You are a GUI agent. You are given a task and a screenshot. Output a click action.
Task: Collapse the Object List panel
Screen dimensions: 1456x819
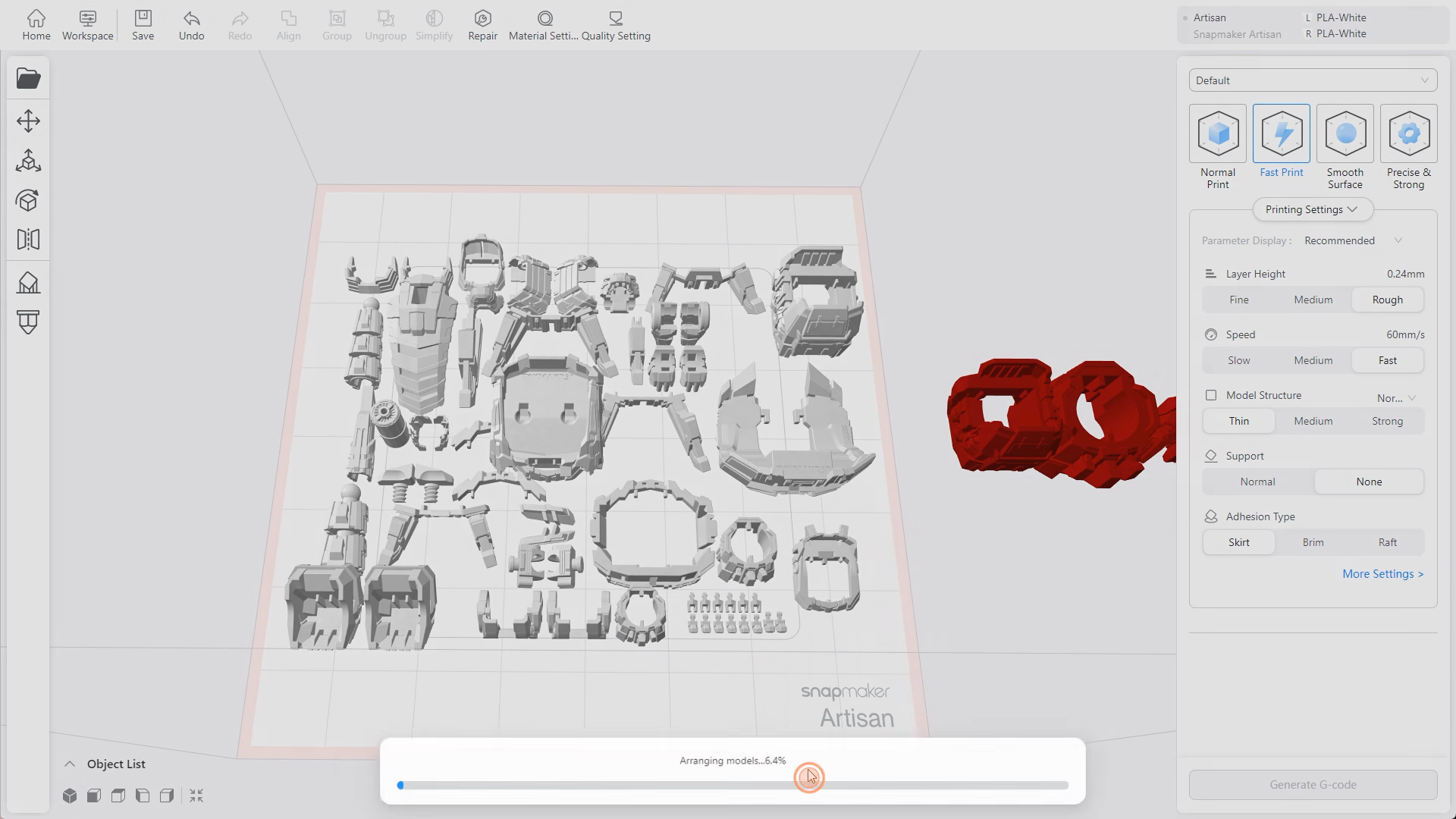point(69,764)
